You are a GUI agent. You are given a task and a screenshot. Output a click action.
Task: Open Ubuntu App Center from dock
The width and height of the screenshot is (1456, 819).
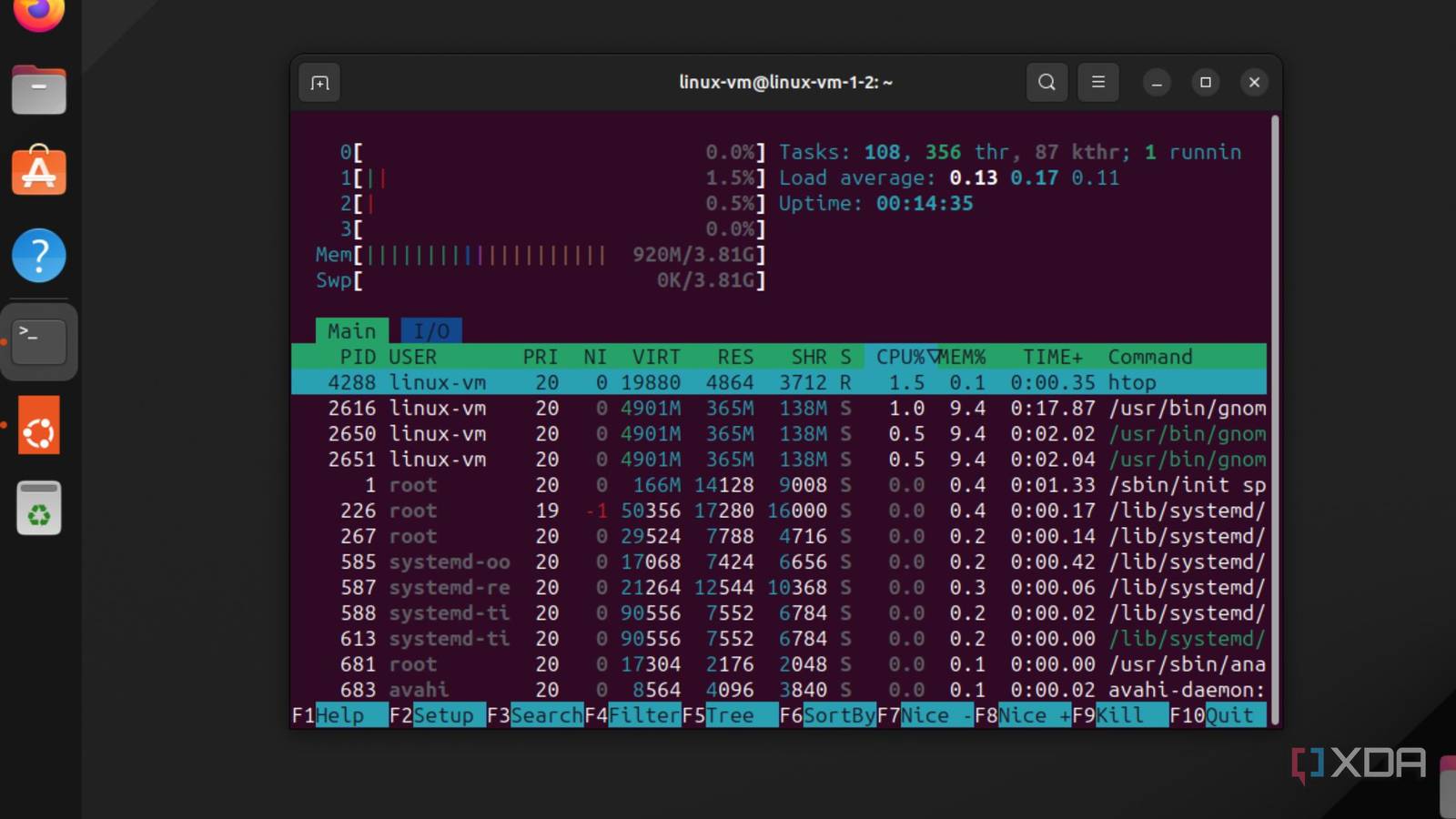pyautogui.click(x=39, y=171)
